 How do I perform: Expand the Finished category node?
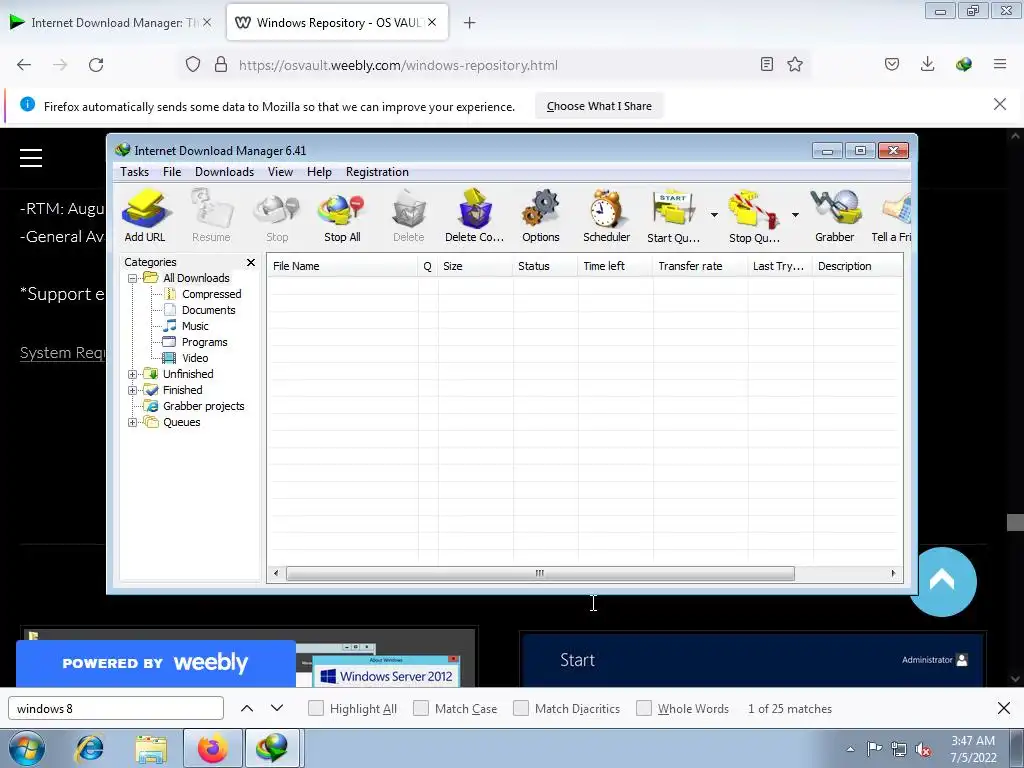(133, 391)
